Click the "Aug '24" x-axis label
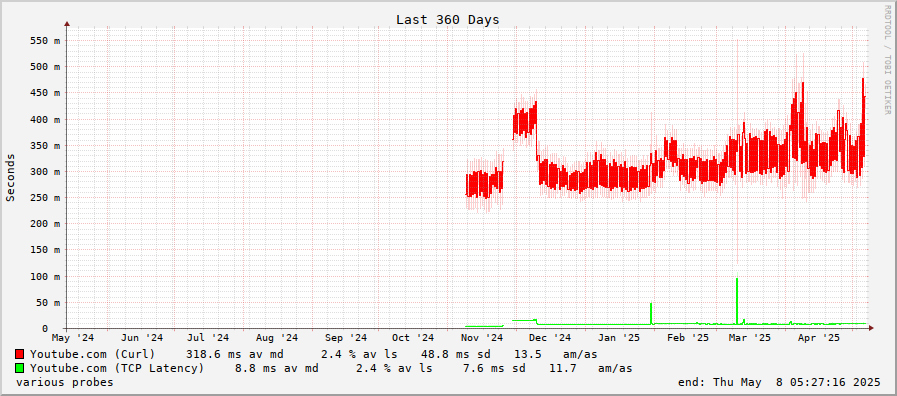The height and width of the screenshot is (396, 897). pyautogui.click(x=277, y=338)
